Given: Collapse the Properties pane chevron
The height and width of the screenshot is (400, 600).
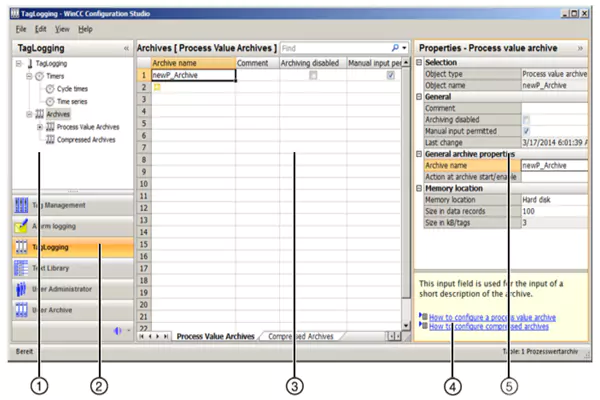Looking at the screenshot, I should pyautogui.click(x=580, y=48).
